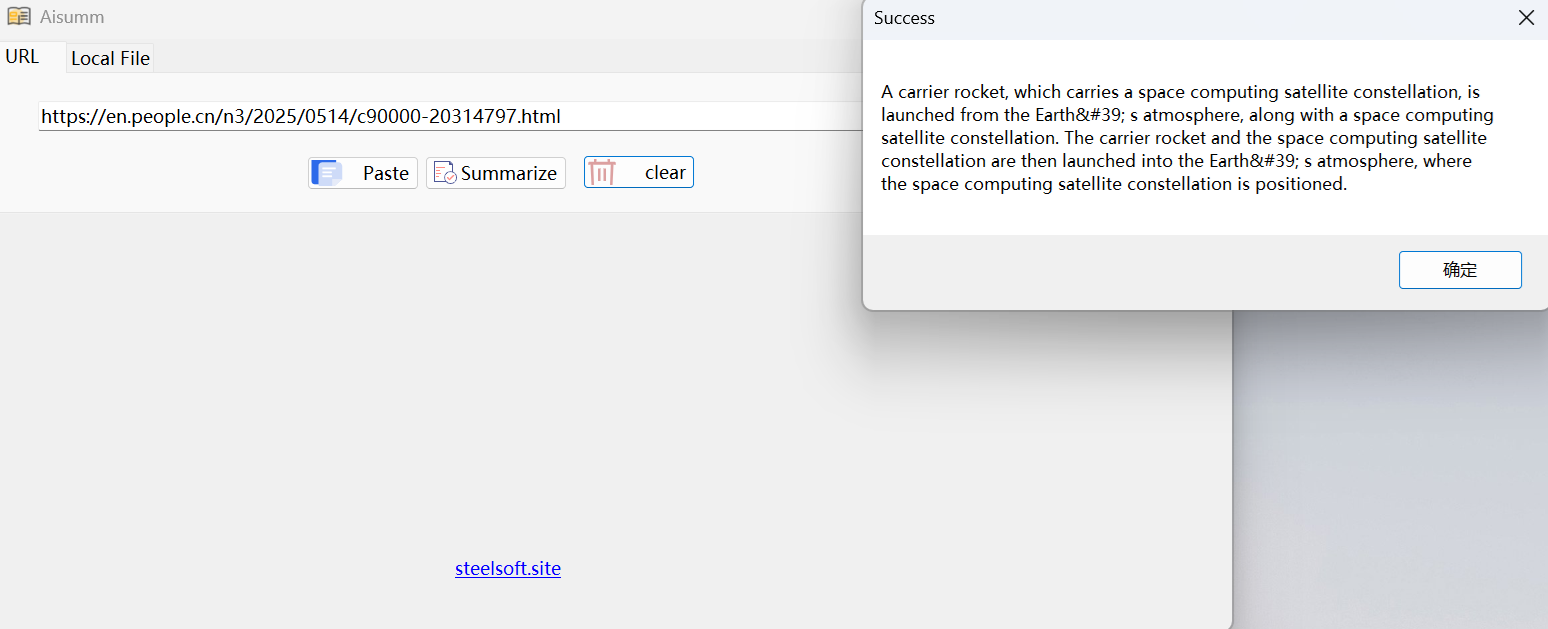Viewport: 1548px width, 629px height.
Task: Click the Summarize document icon
Action: click(x=445, y=173)
